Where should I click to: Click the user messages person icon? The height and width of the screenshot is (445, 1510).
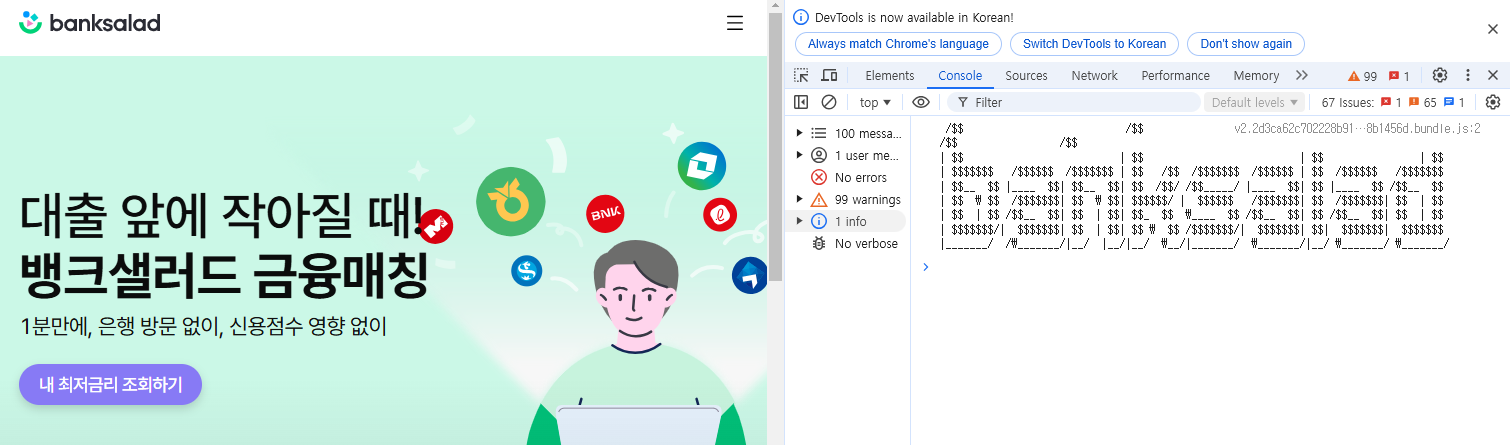click(818, 155)
